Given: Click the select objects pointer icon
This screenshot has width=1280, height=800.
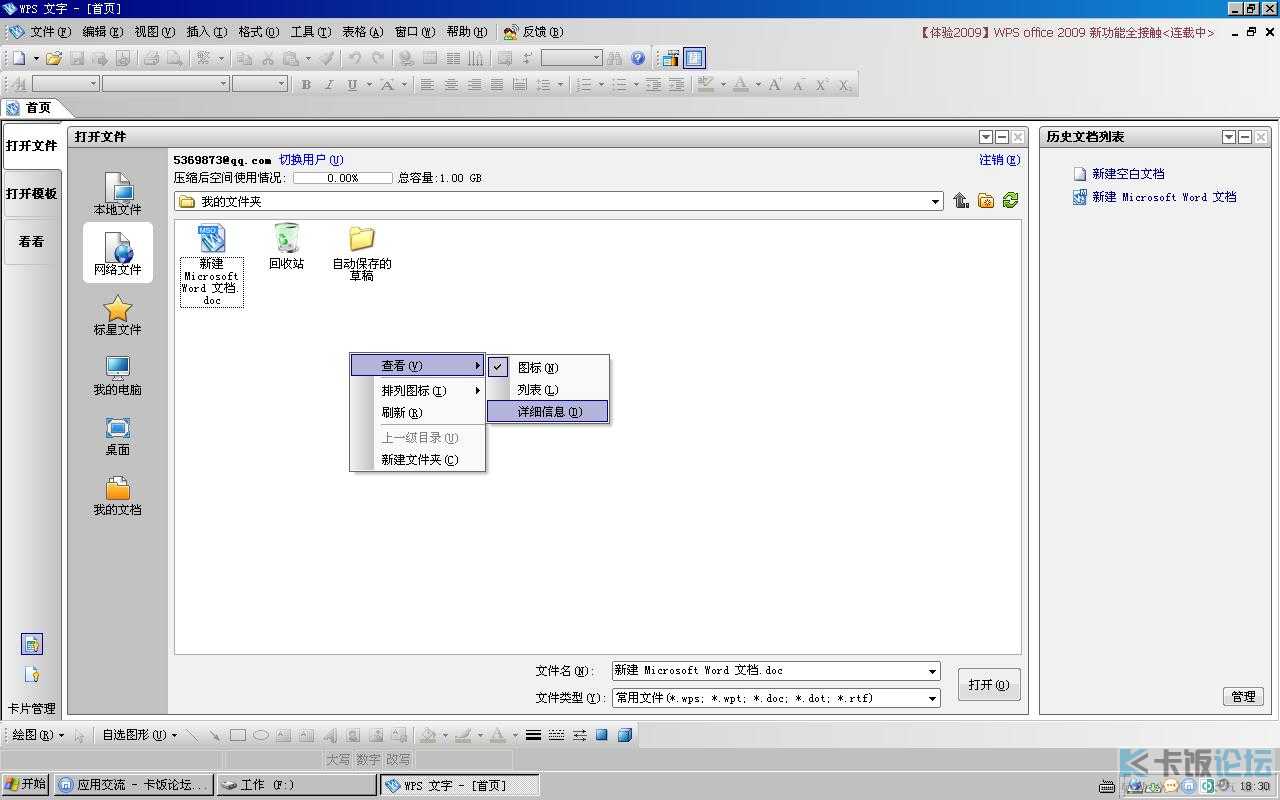Looking at the screenshot, I should click(x=80, y=735).
